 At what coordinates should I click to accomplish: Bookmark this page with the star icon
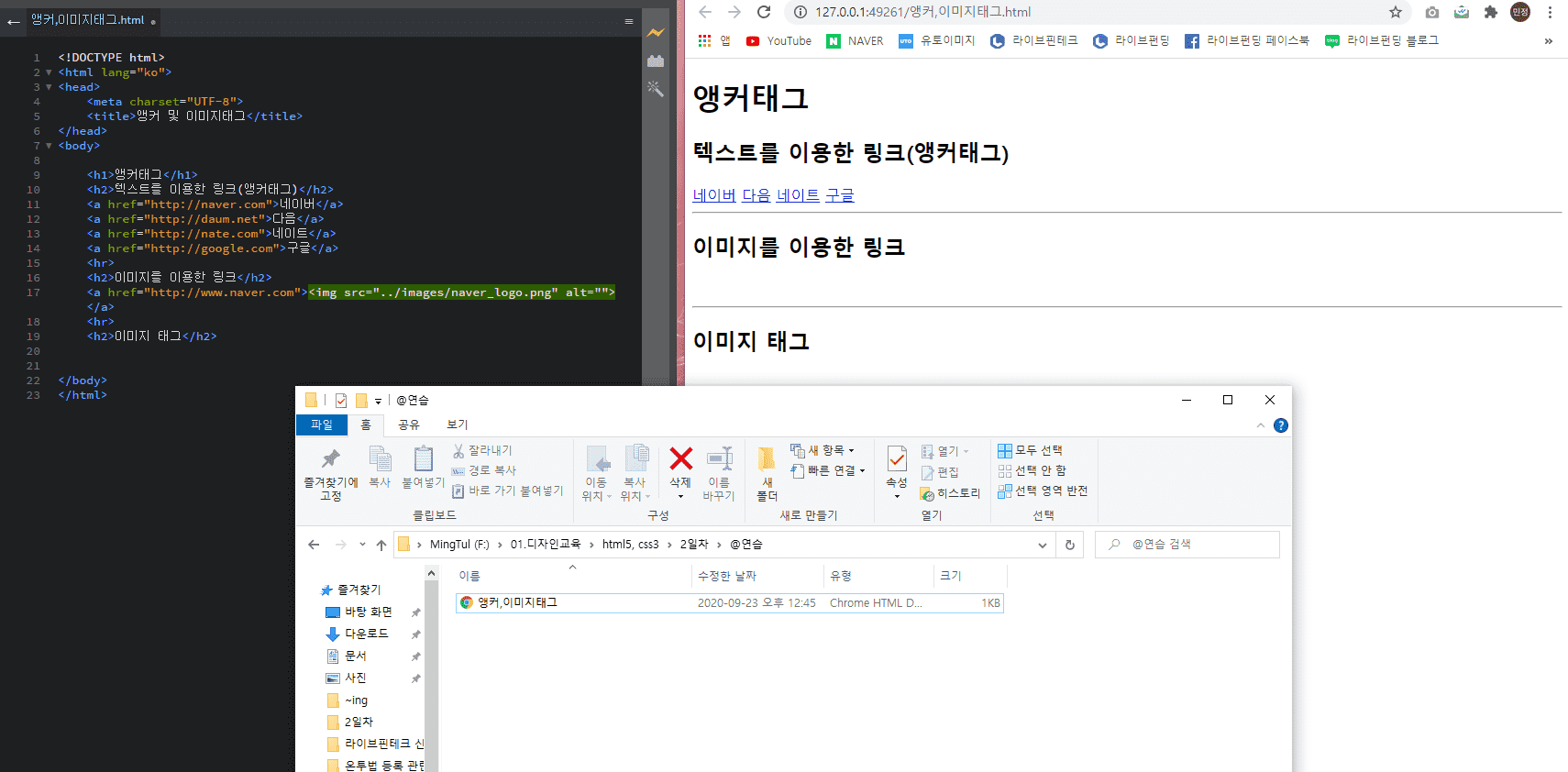point(1396,12)
